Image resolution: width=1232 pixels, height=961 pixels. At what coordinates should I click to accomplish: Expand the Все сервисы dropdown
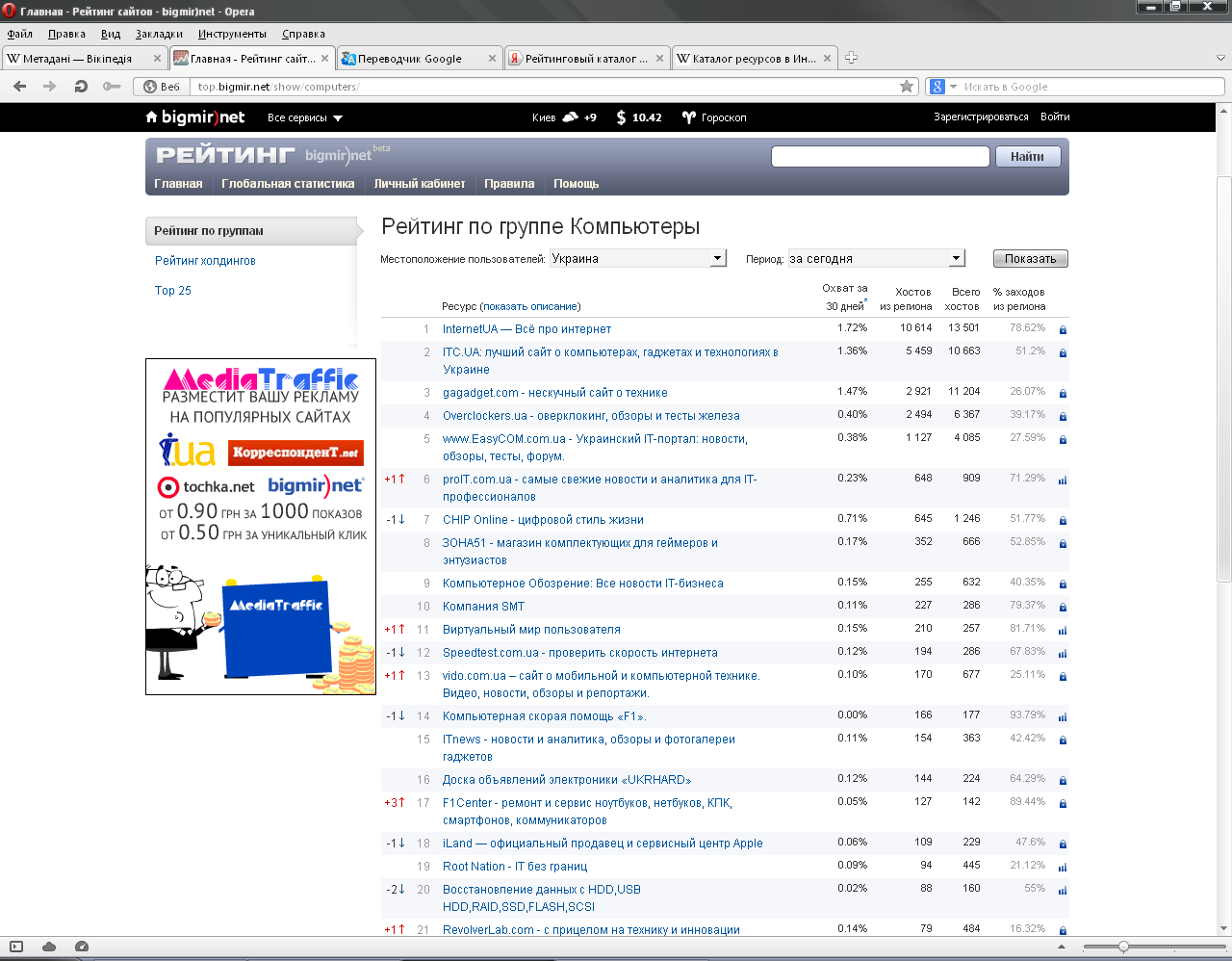pyautogui.click(x=304, y=117)
